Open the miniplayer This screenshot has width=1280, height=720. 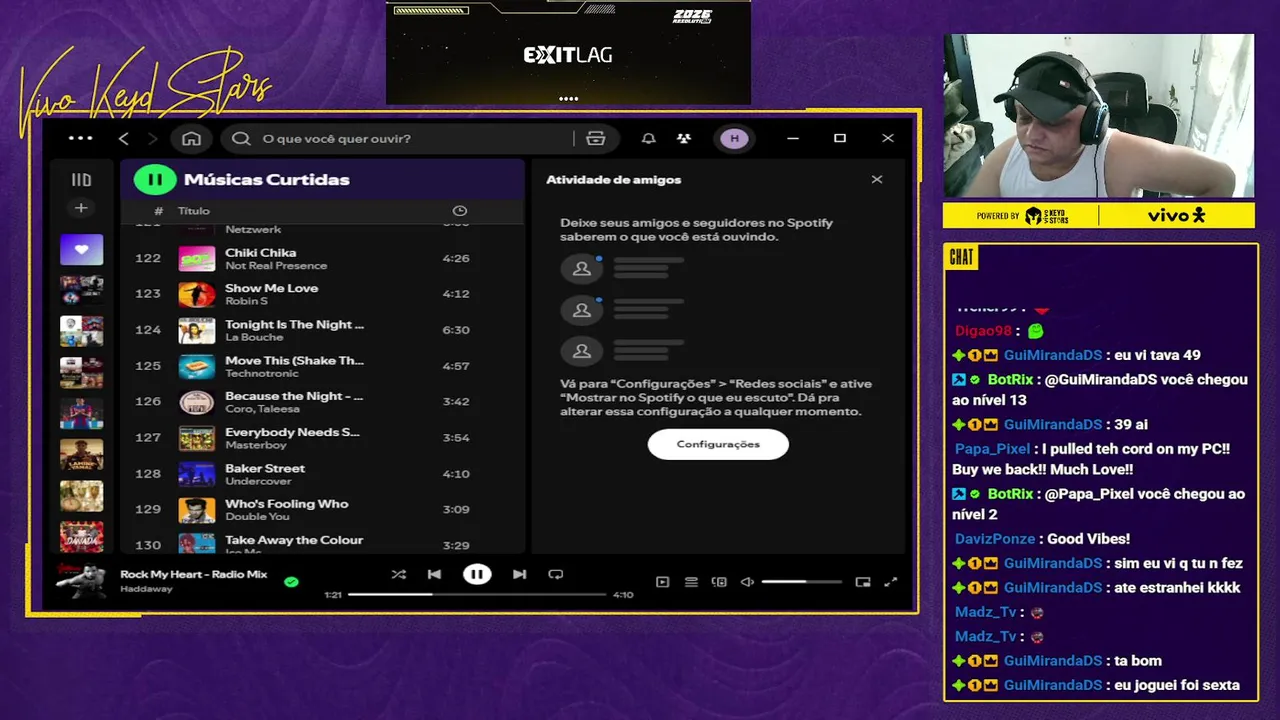click(863, 582)
